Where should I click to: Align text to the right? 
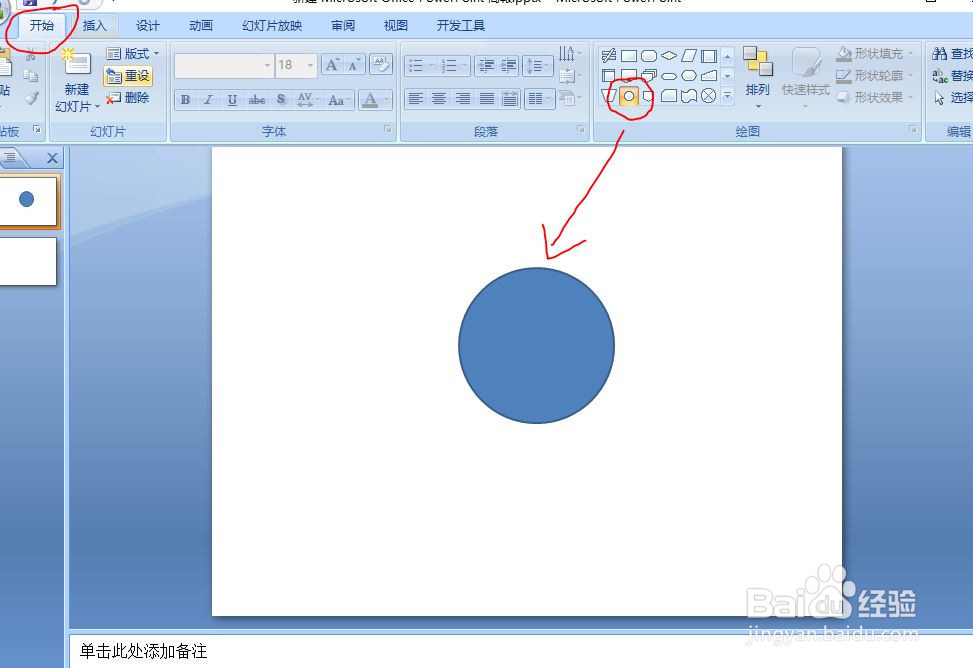(x=462, y=99)
